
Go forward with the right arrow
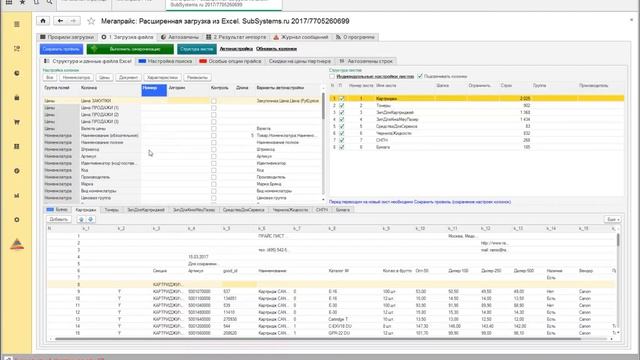[73, 21]
